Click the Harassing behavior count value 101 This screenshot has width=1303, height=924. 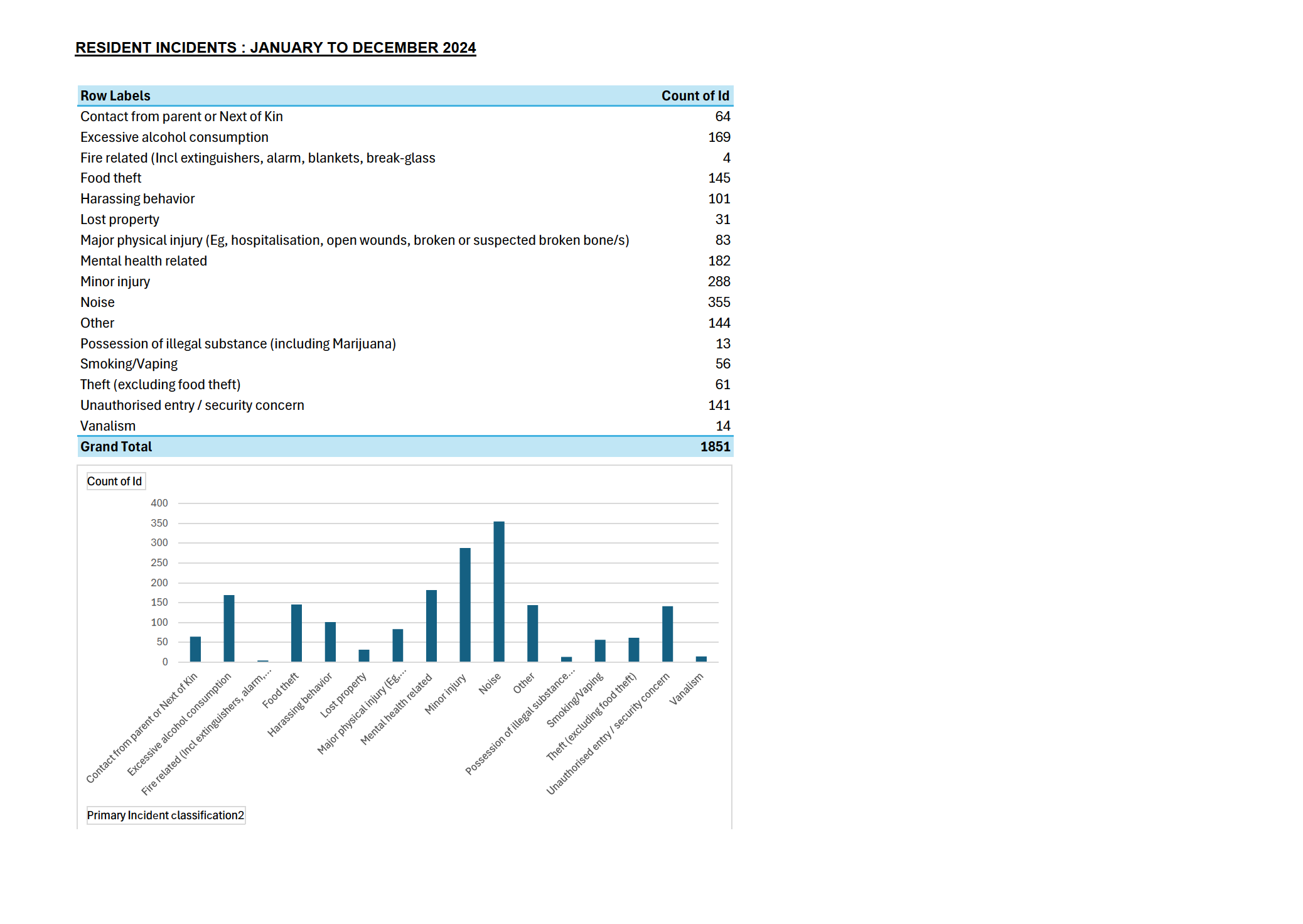(719, 199)
